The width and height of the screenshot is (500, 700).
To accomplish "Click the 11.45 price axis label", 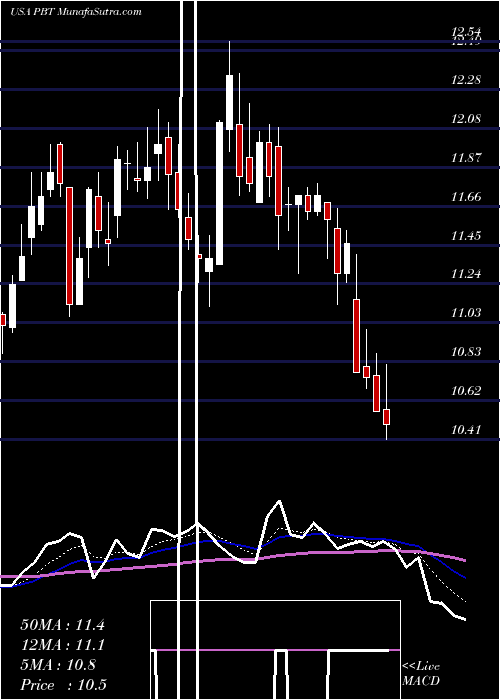I will point(466,236).
